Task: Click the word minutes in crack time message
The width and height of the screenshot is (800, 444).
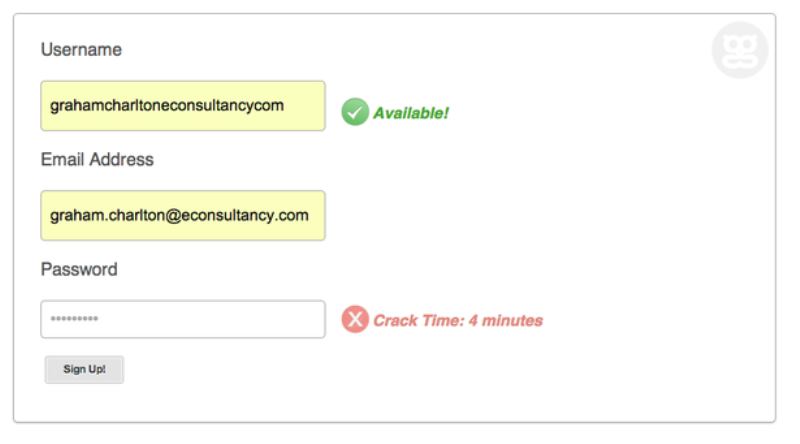Action: tap(512, 320)
